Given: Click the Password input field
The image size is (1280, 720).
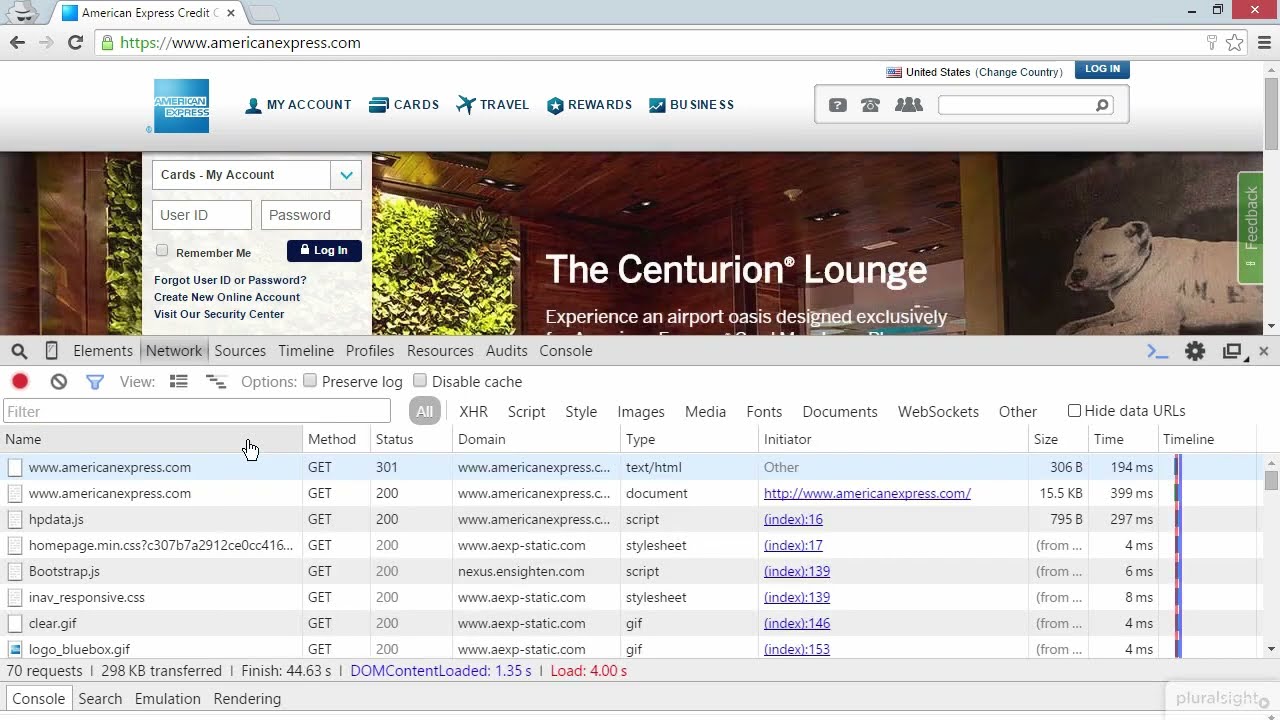Looking at the screenshot, I should 311,215.
